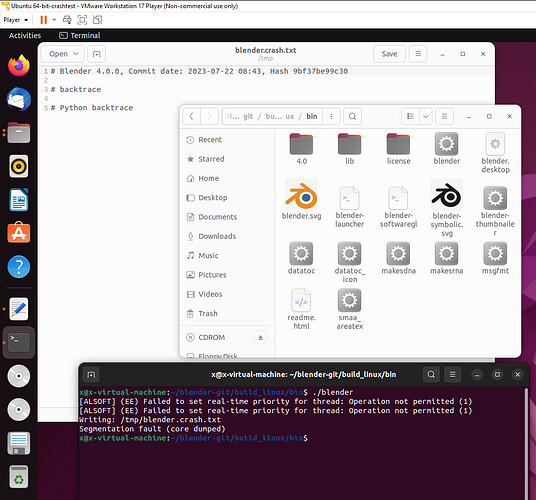Eject the CDROM in Files sidebar
Image resolution: width=536 pixels, height=500 pixels.
260,338
